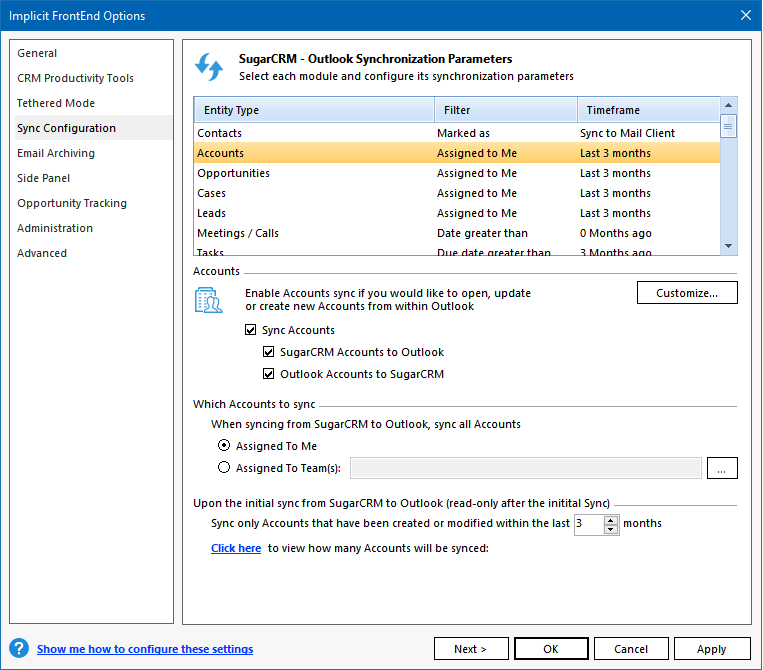Click the Accounts building icon
Viewport: 763px width, 670px height.
pos(209,300)
